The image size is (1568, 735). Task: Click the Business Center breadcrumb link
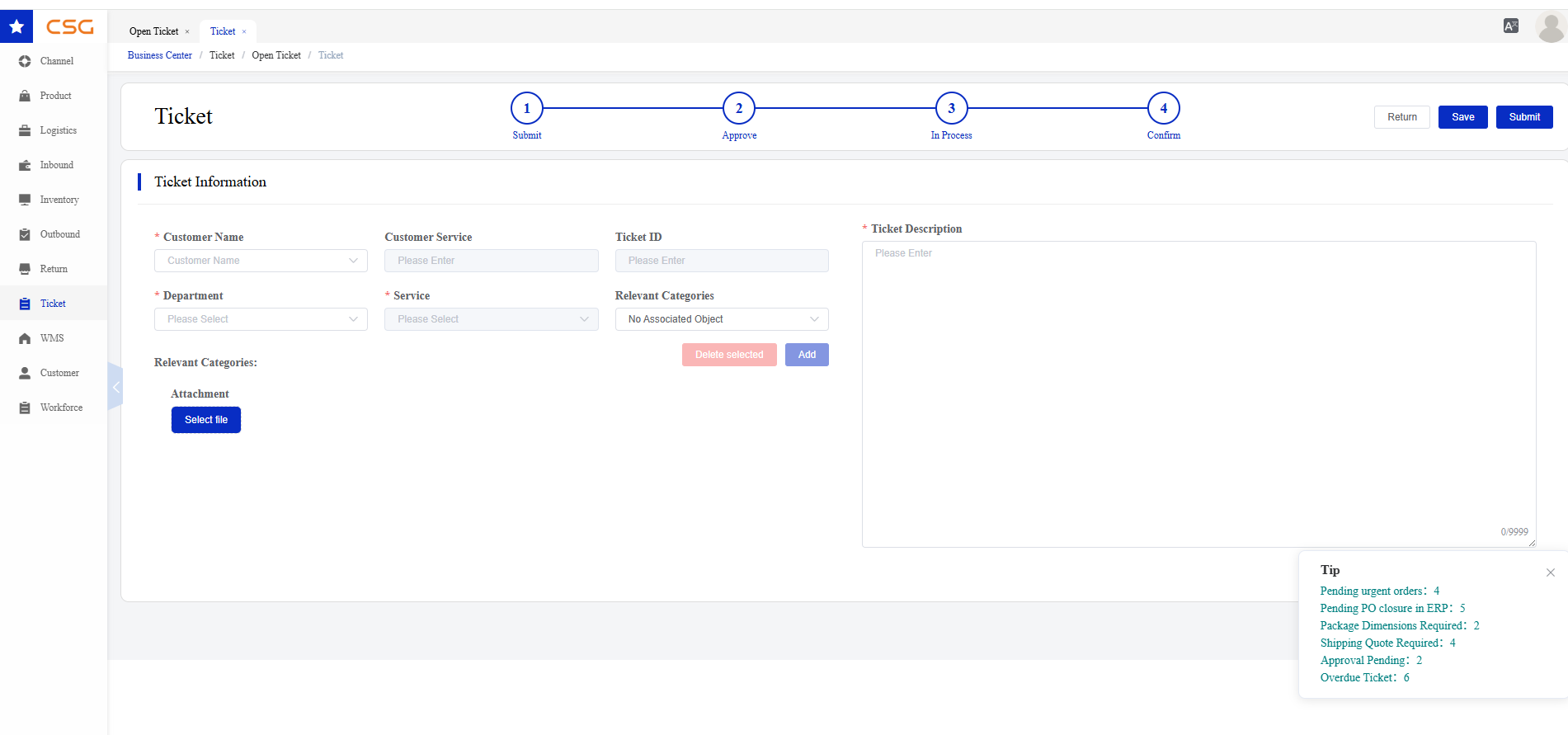160,55
